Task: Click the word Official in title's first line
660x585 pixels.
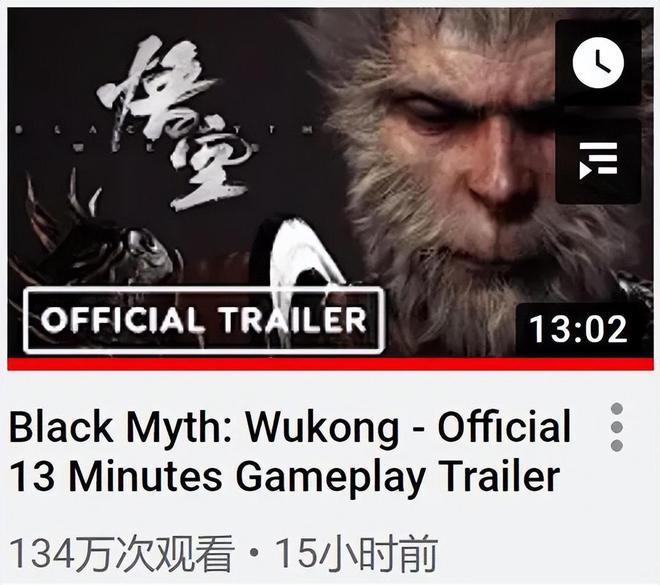Action: [504, 425]
